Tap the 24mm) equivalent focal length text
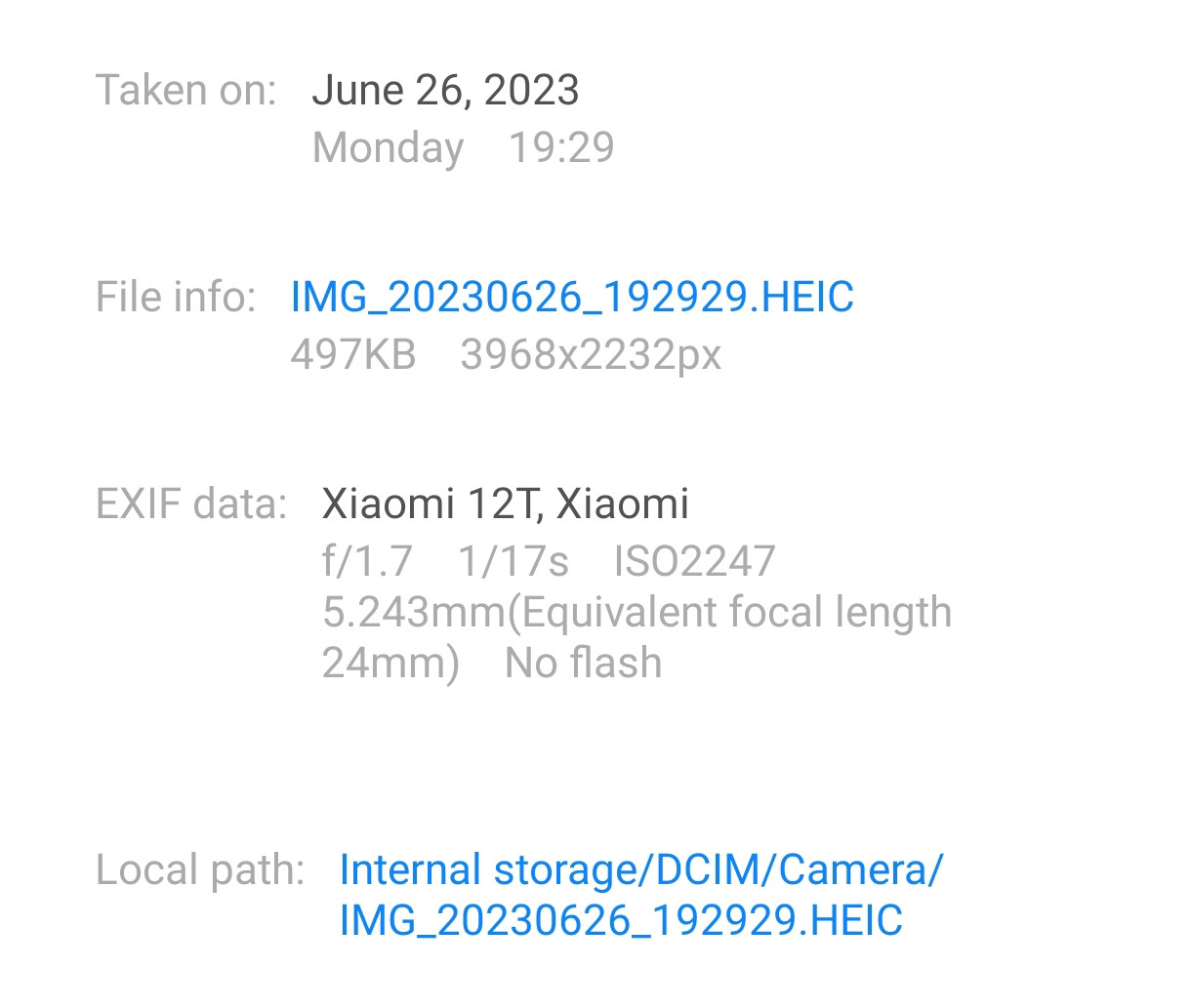 pyautogui.click(x=390, y=664)
